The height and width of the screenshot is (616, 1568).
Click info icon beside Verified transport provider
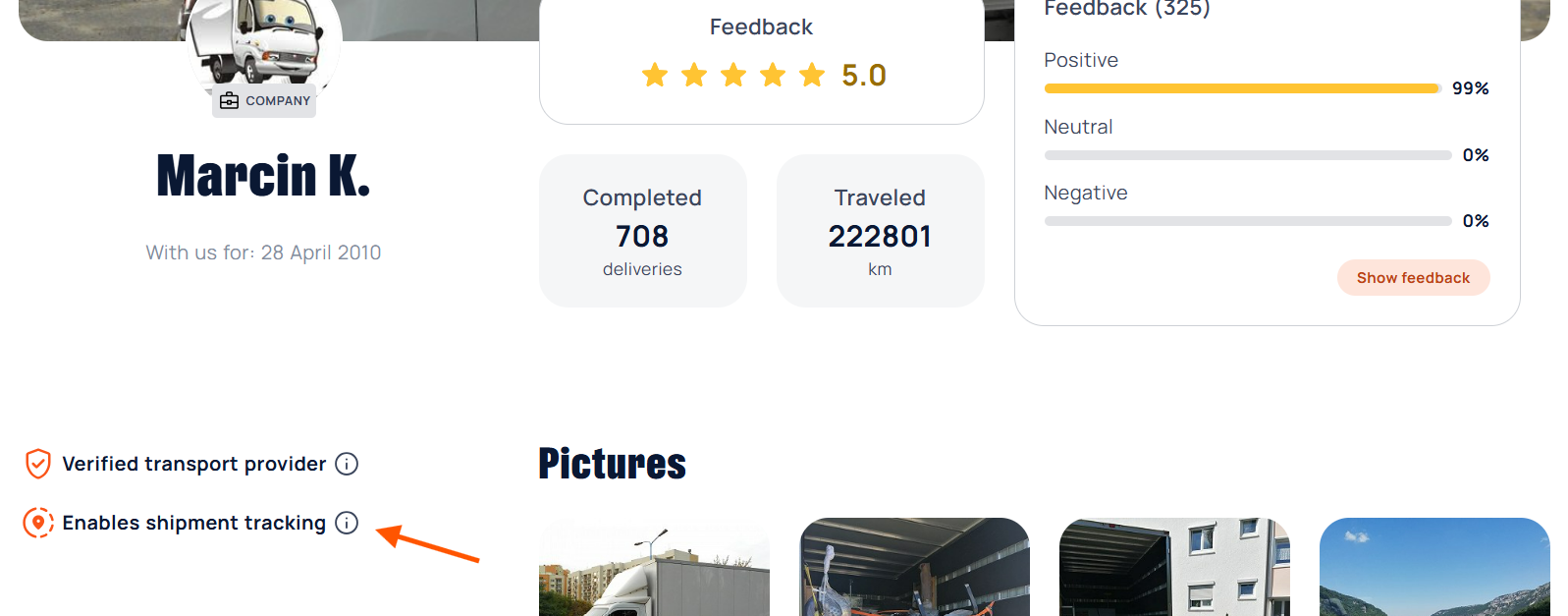point(347,464)
